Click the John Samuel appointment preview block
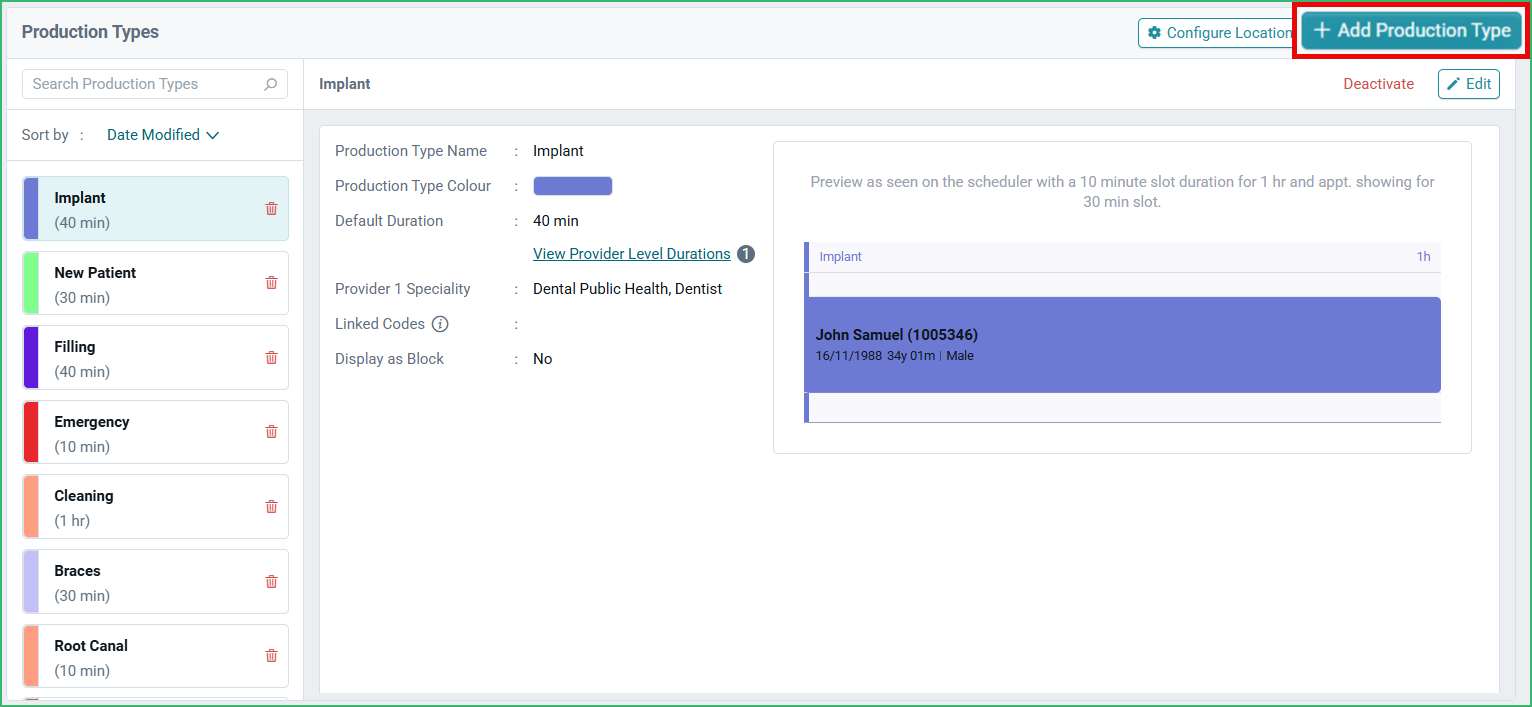 pyautogui.click(x=1122, y=345)
